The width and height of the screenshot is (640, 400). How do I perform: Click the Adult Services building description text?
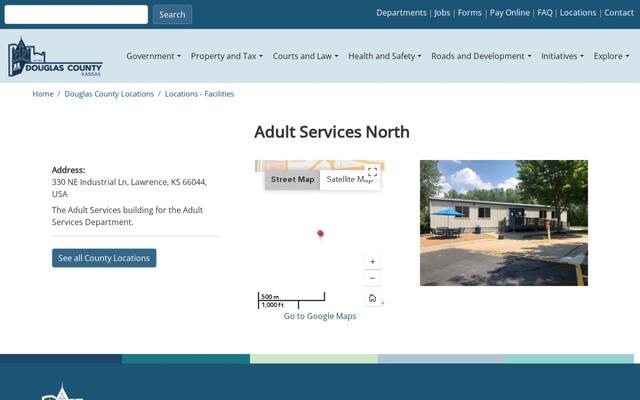[x=127, y=216]
